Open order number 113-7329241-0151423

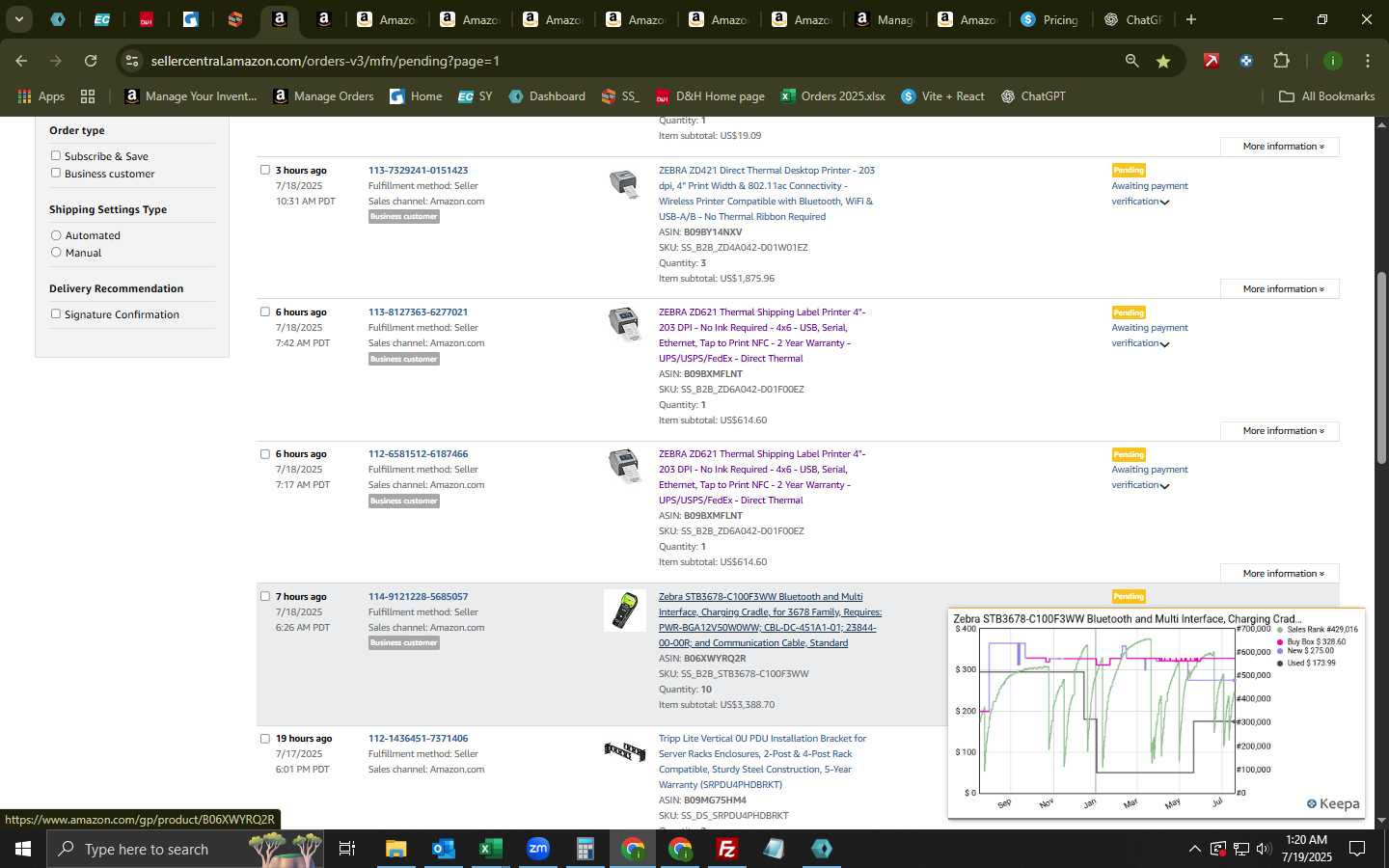418,170
